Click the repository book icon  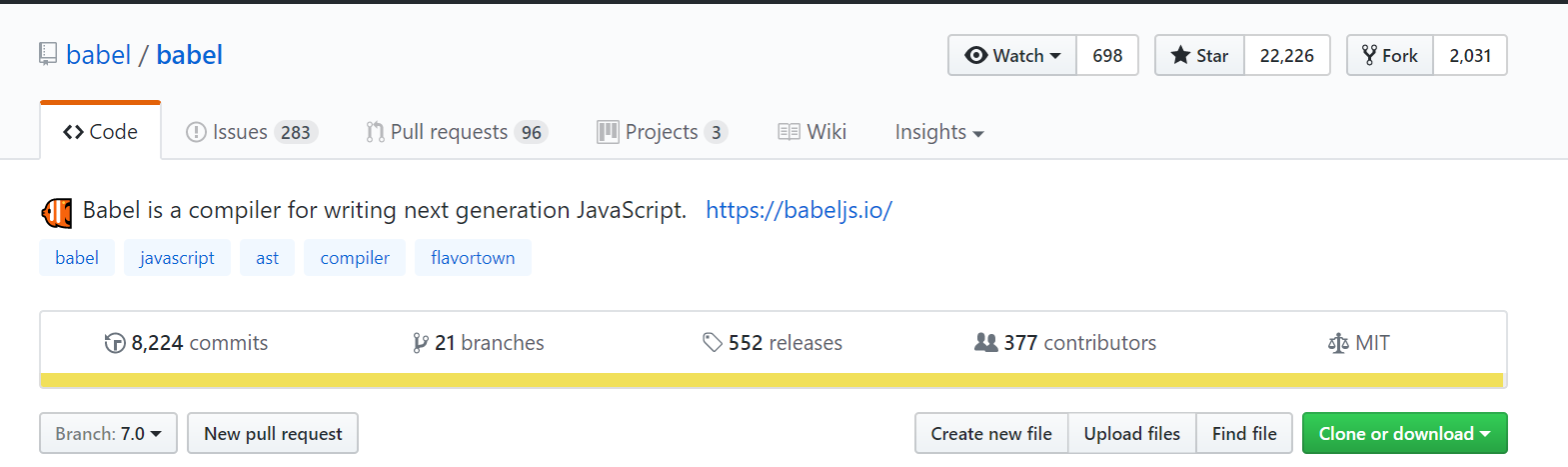point(48,54)
